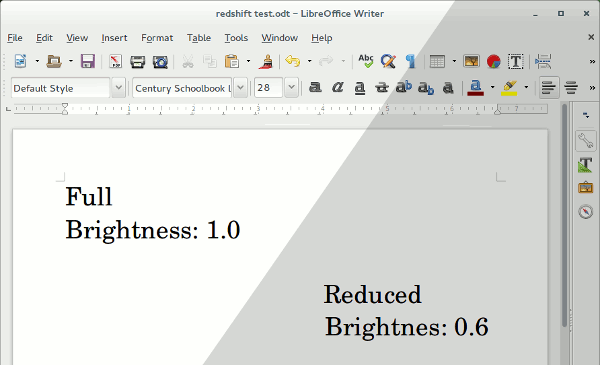
Task: Click the Copy icon
Action: (x=210, y=61)
